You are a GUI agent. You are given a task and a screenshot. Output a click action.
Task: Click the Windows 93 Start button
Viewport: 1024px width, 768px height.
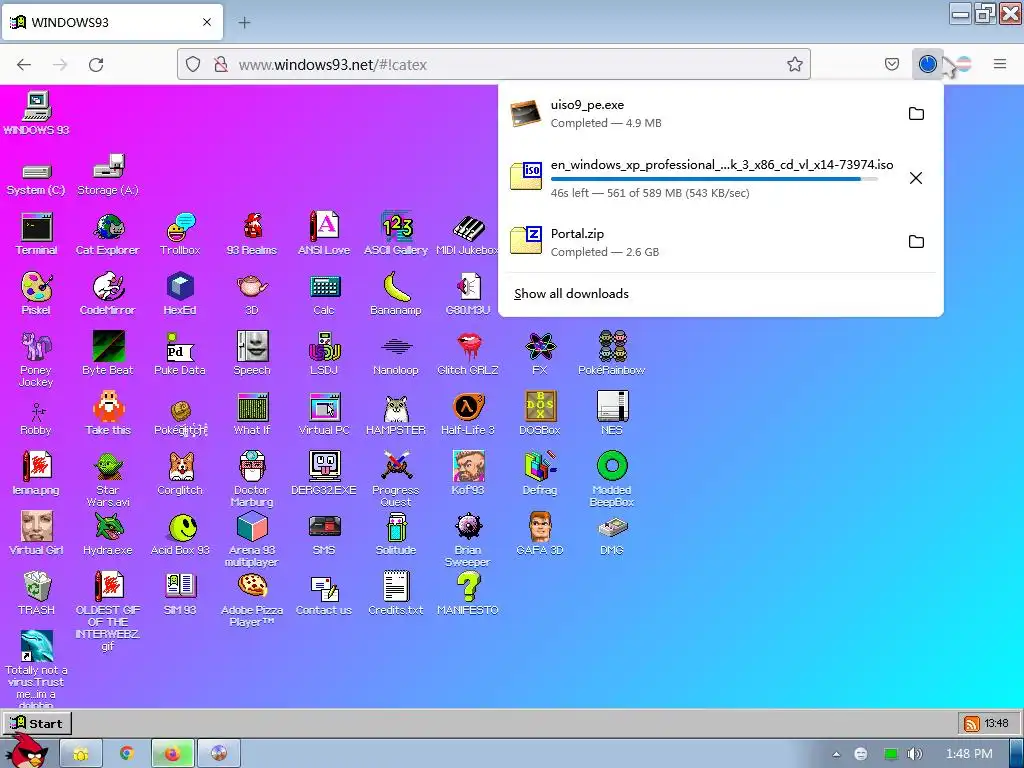[37, 723]
